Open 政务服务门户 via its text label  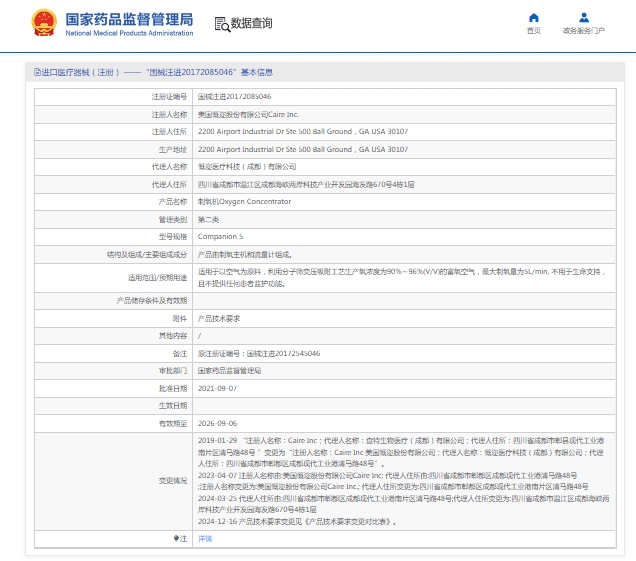pyautogui.click(x=583, y=31)
